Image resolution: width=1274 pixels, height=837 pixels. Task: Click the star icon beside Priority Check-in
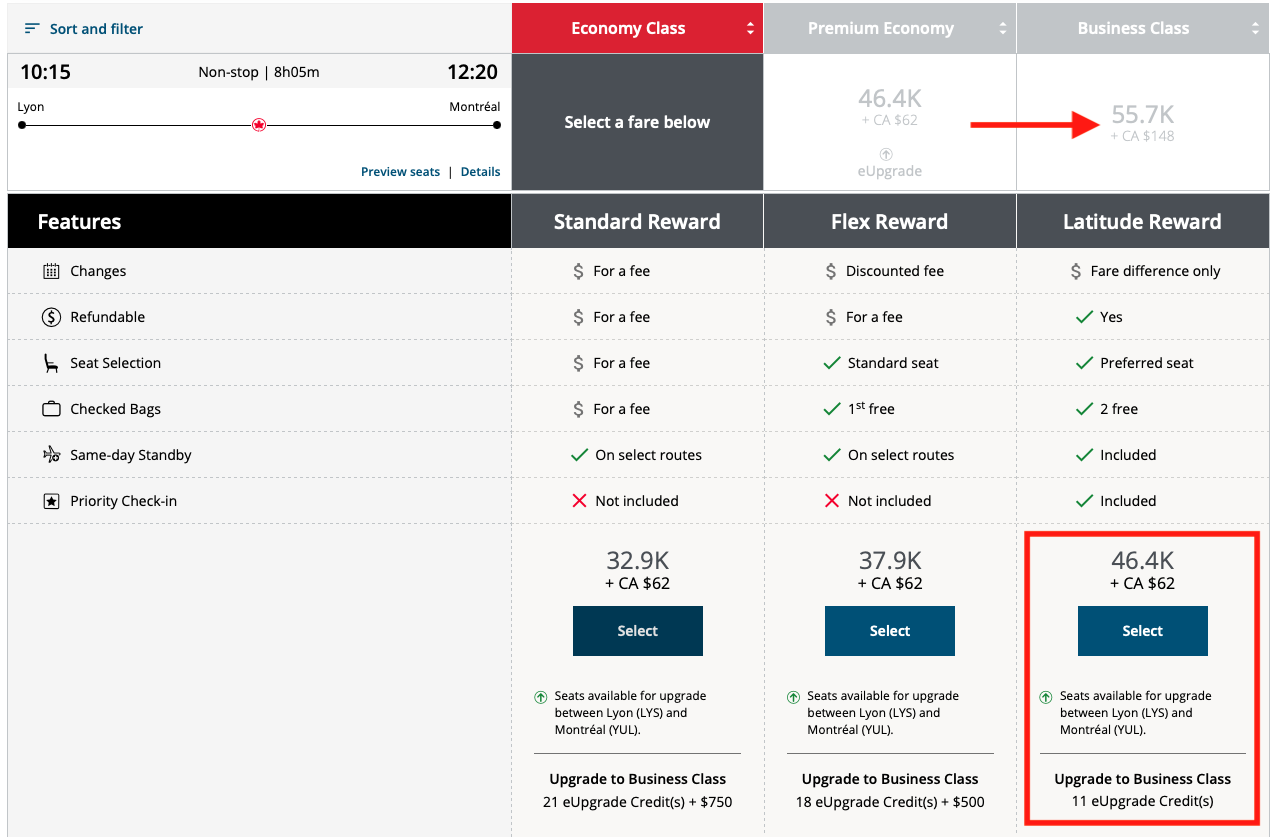click(x=52, y=500)
